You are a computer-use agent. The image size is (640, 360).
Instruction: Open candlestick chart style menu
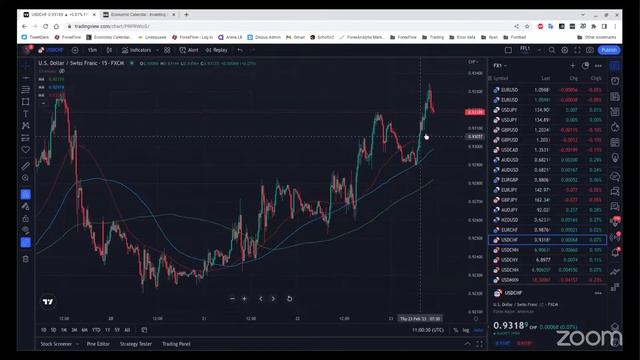pyautogui.click(x=109, y=50)
